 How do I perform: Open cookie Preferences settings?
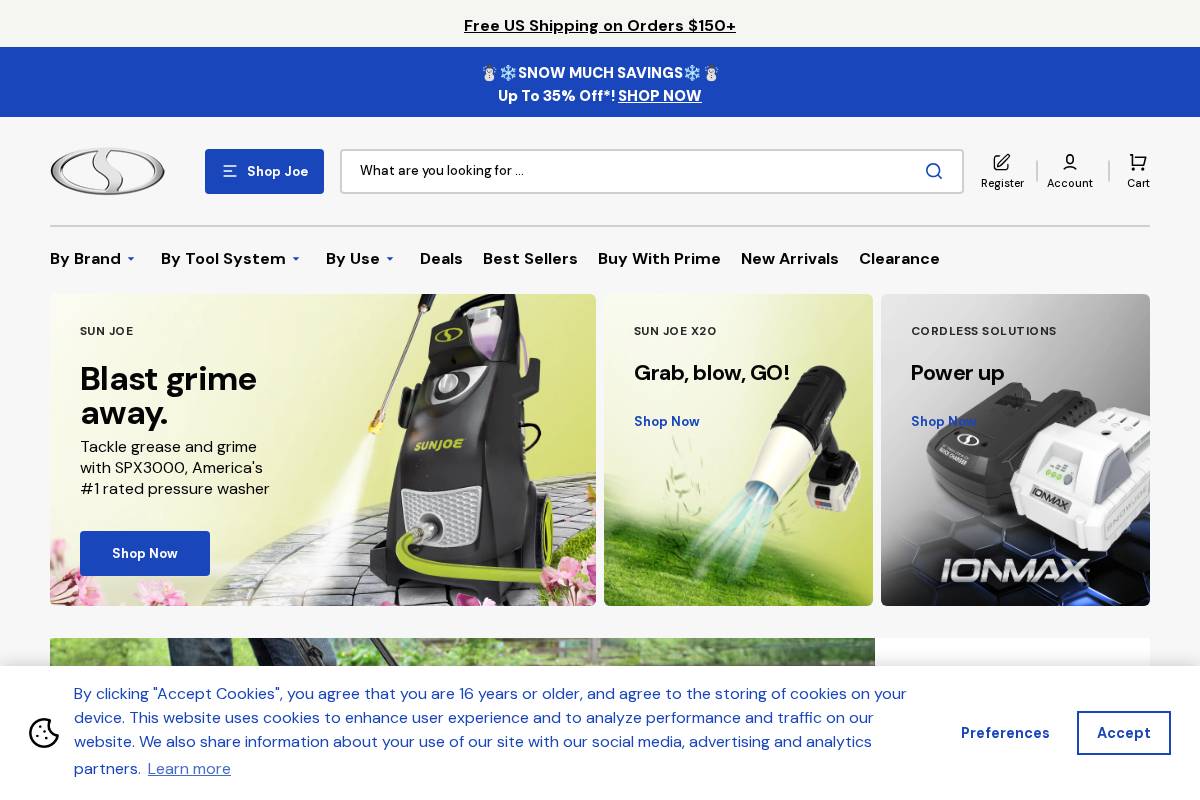click(1005, 733)
